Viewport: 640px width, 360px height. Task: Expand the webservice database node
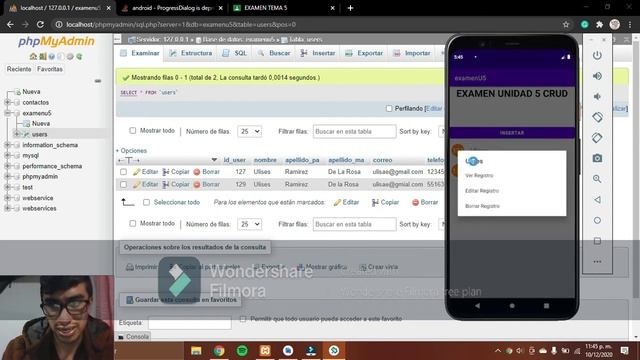coord(7,198)
